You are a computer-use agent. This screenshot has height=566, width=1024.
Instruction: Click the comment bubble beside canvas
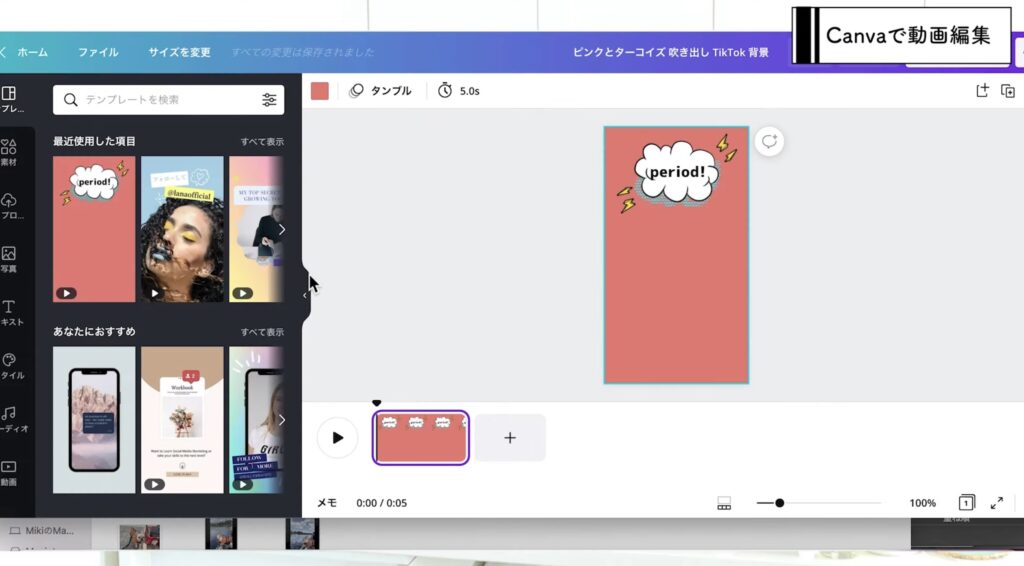click(x=769, y=141)
